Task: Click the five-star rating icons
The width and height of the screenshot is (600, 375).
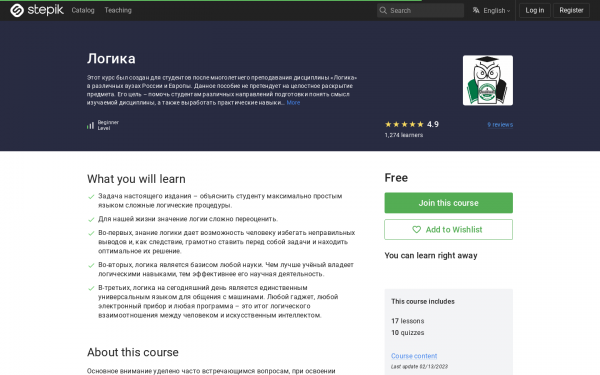Action: pyautogui.click(x=404, y=124)
